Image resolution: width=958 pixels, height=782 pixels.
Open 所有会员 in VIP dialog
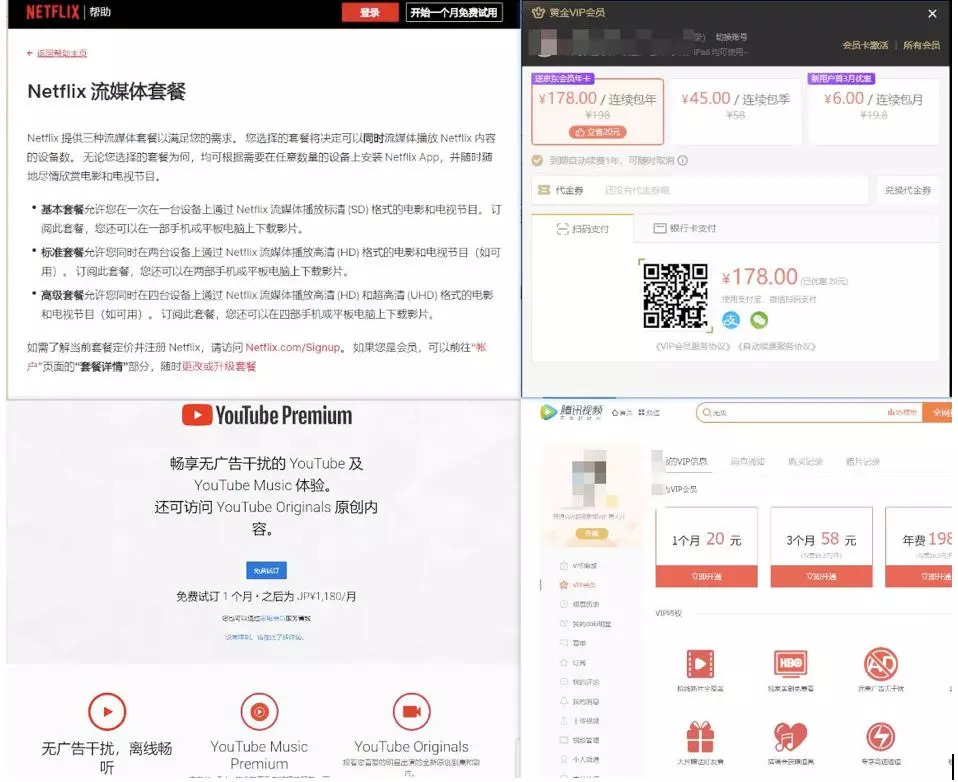pyautogui.click(x=921, y=45)
